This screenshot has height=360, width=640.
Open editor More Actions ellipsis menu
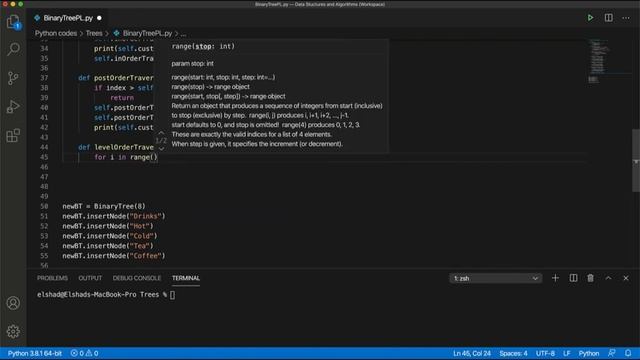[x=626, y=18]
